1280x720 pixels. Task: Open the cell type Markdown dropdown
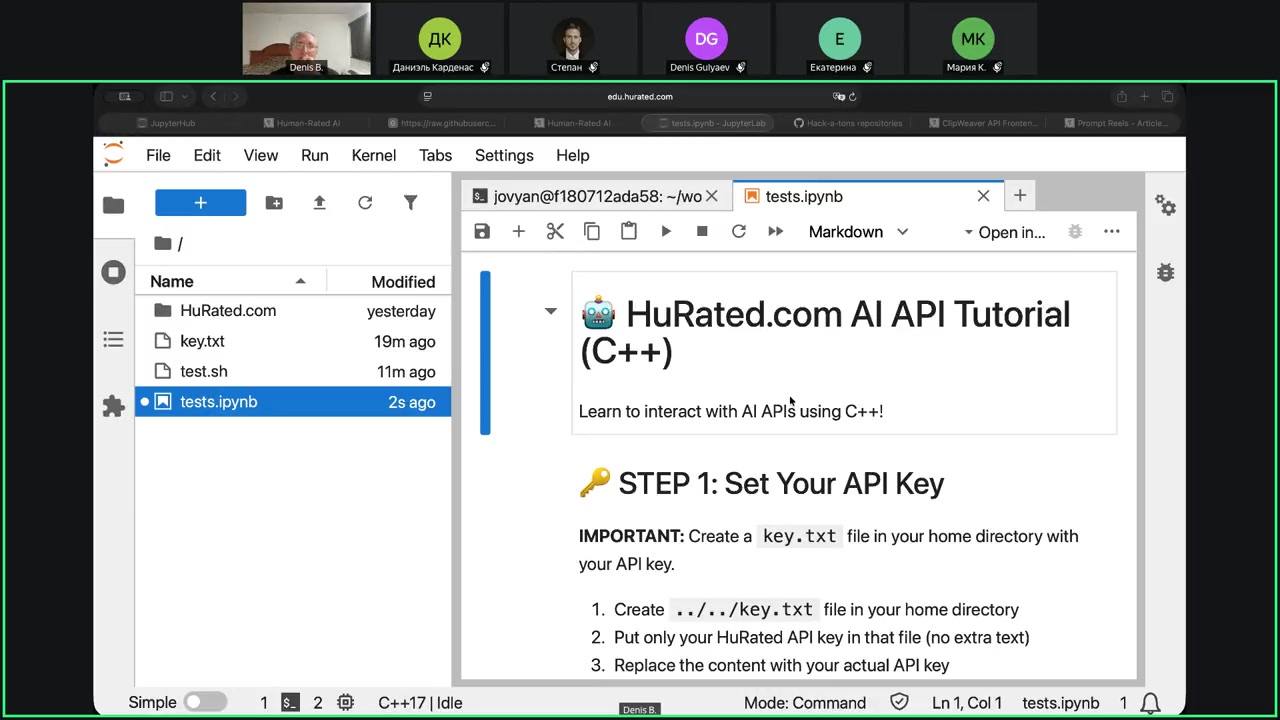click(858, 232)
